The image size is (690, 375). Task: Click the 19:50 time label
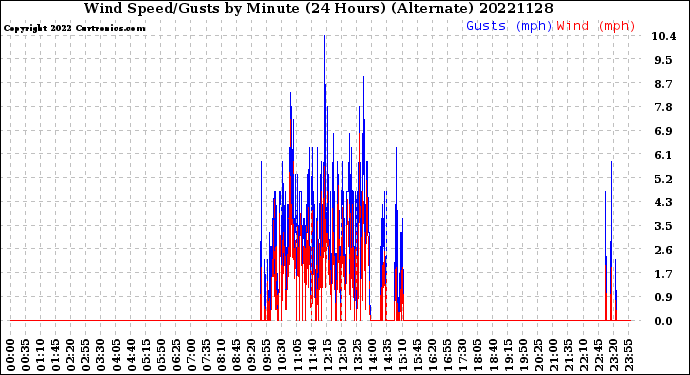coord(522,354)
